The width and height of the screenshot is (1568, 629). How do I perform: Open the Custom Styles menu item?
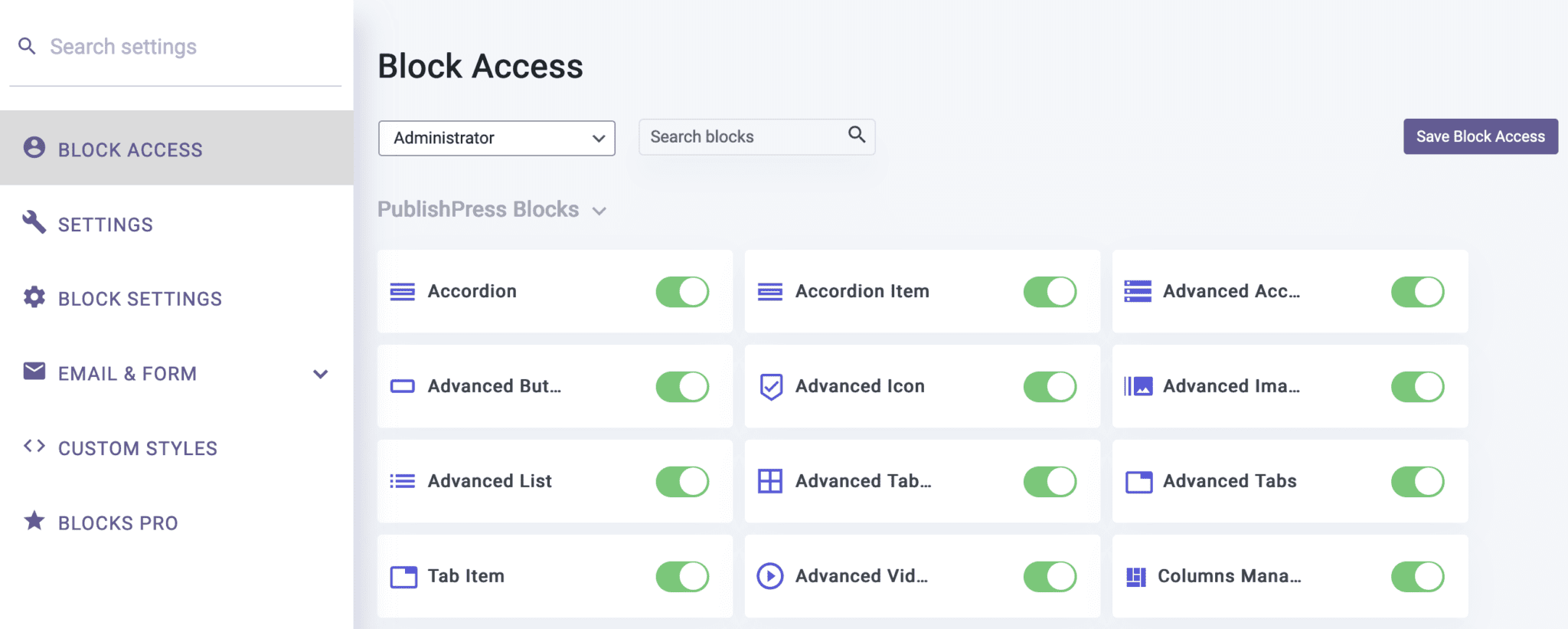(x=177, y=447)
